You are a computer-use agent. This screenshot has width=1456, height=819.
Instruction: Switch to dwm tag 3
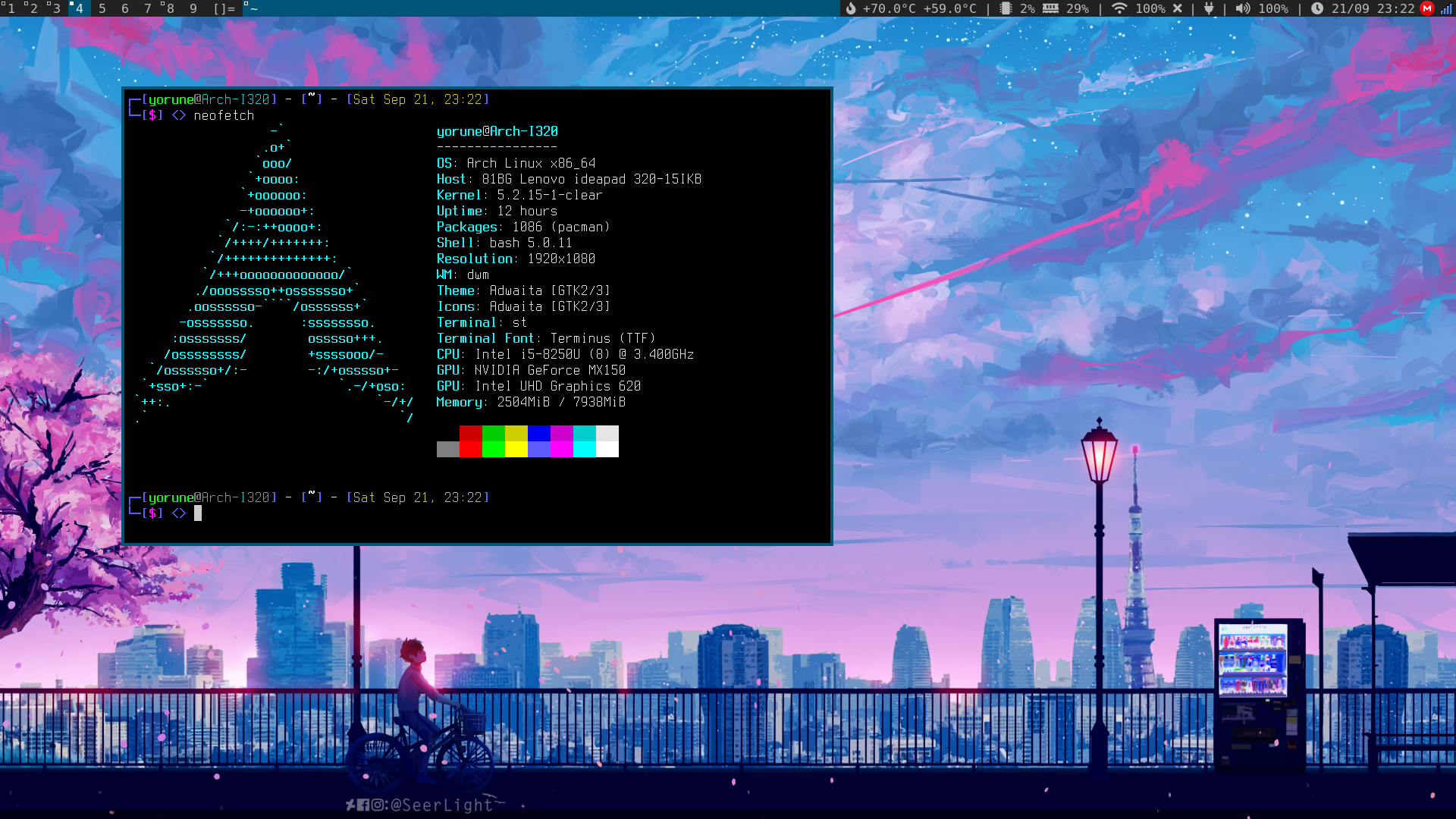(x=56, y=8)
